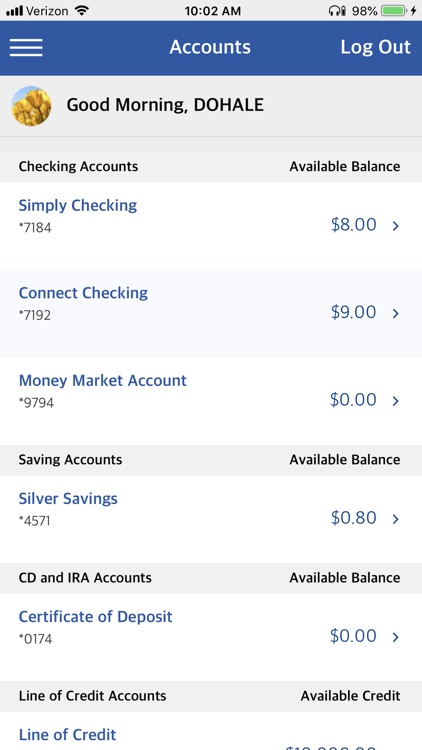The height and width of the screenshot is (750, 422).
Task: Open Connect Checking chevron arrow
Action: [x=396, y=313]
